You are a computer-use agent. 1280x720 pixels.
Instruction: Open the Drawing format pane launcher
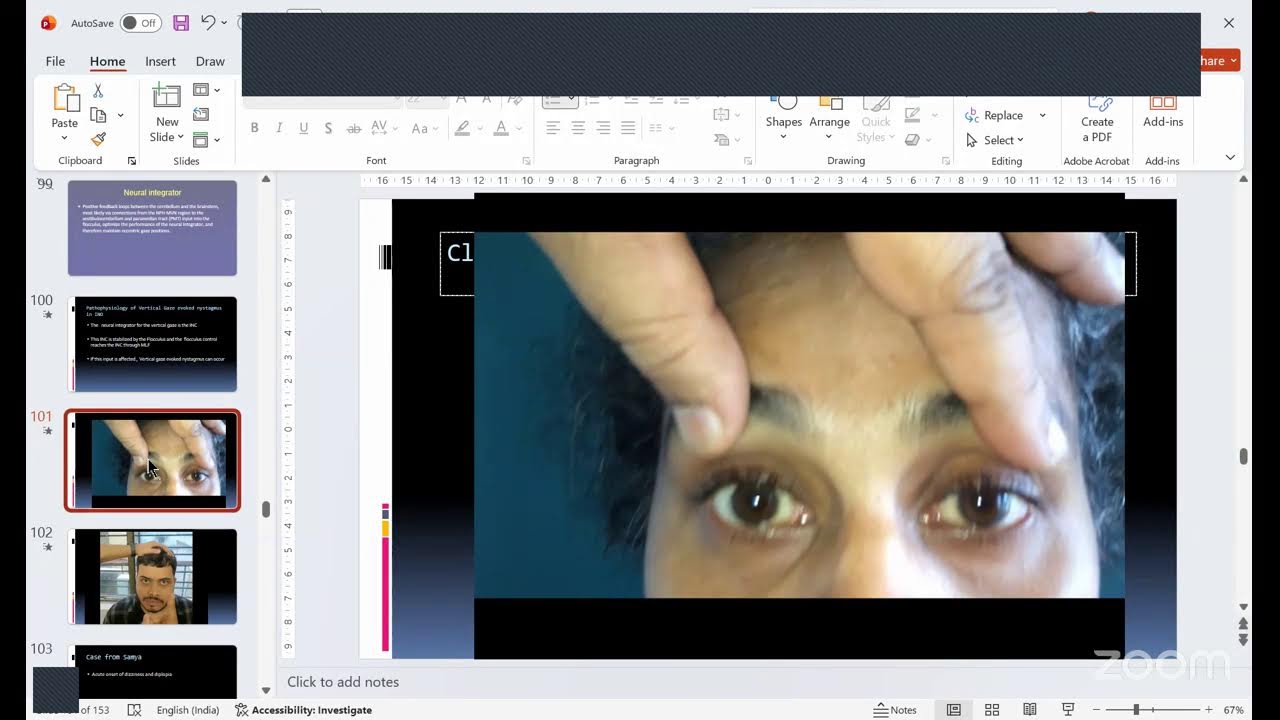(945, 161)
